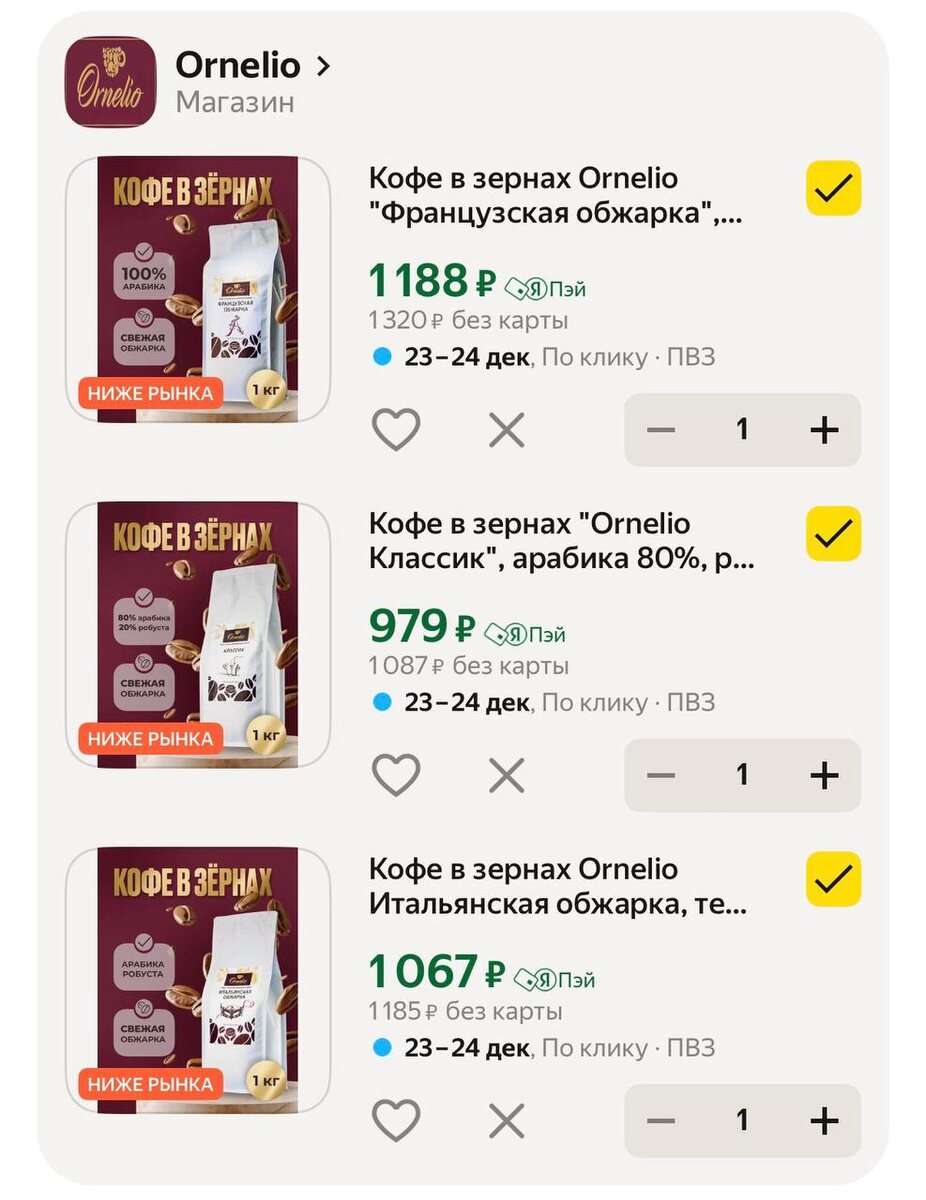Decrease quantity of Ornelio Классик coffee
926x1200 pixels.
click(660, 775)
